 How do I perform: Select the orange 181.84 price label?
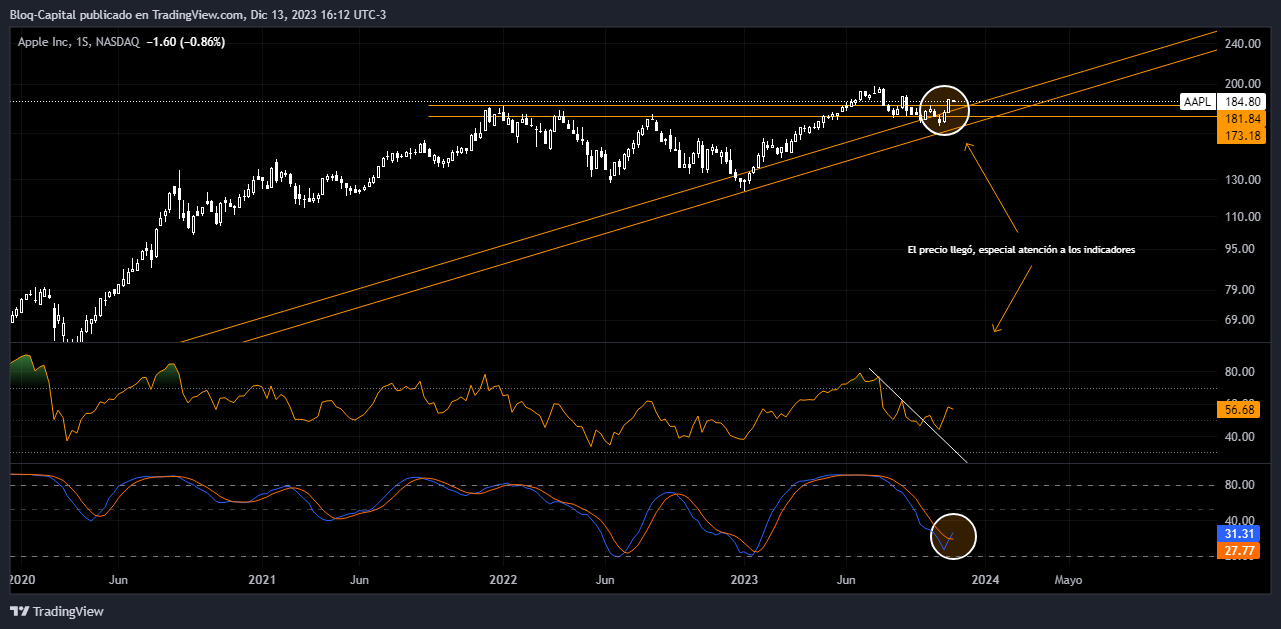coord(1242,118)
